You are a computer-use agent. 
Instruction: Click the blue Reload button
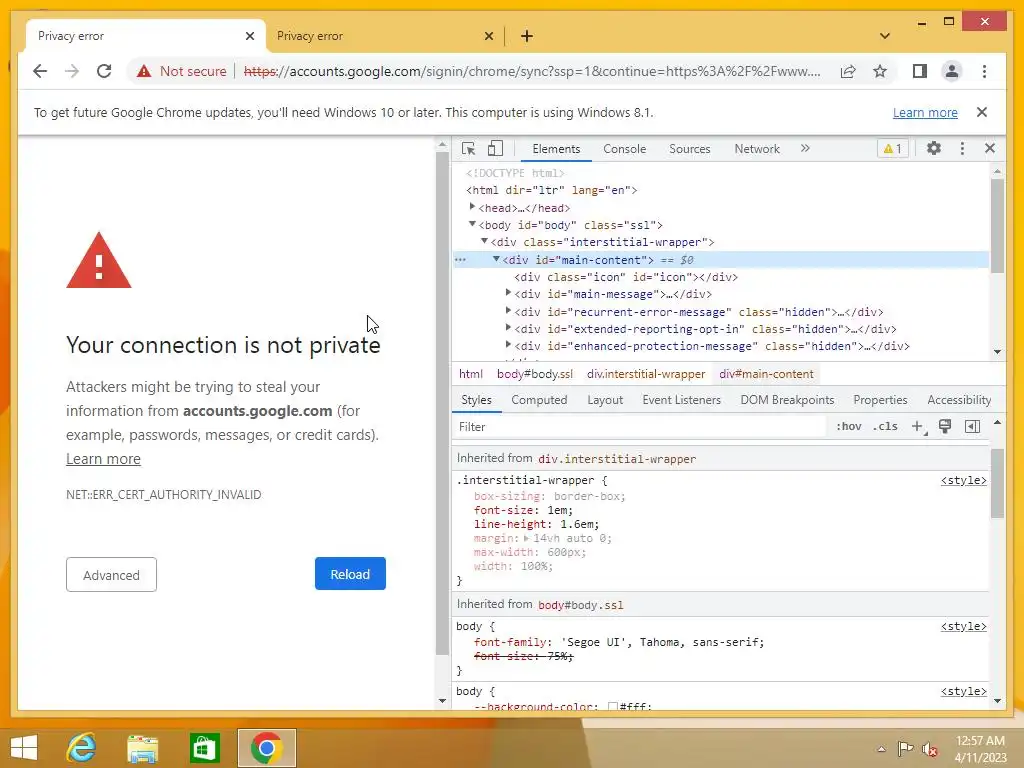(x=350, y=574)
